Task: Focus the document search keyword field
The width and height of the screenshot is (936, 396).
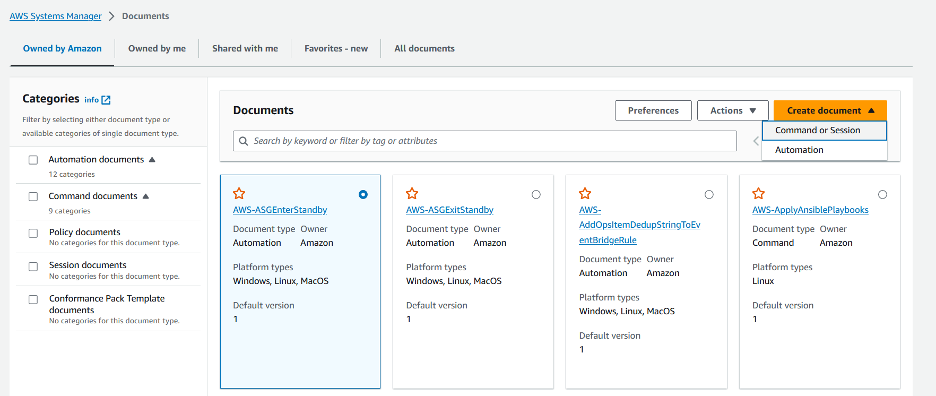Action: pyautogui.click(x=484, y=142)
